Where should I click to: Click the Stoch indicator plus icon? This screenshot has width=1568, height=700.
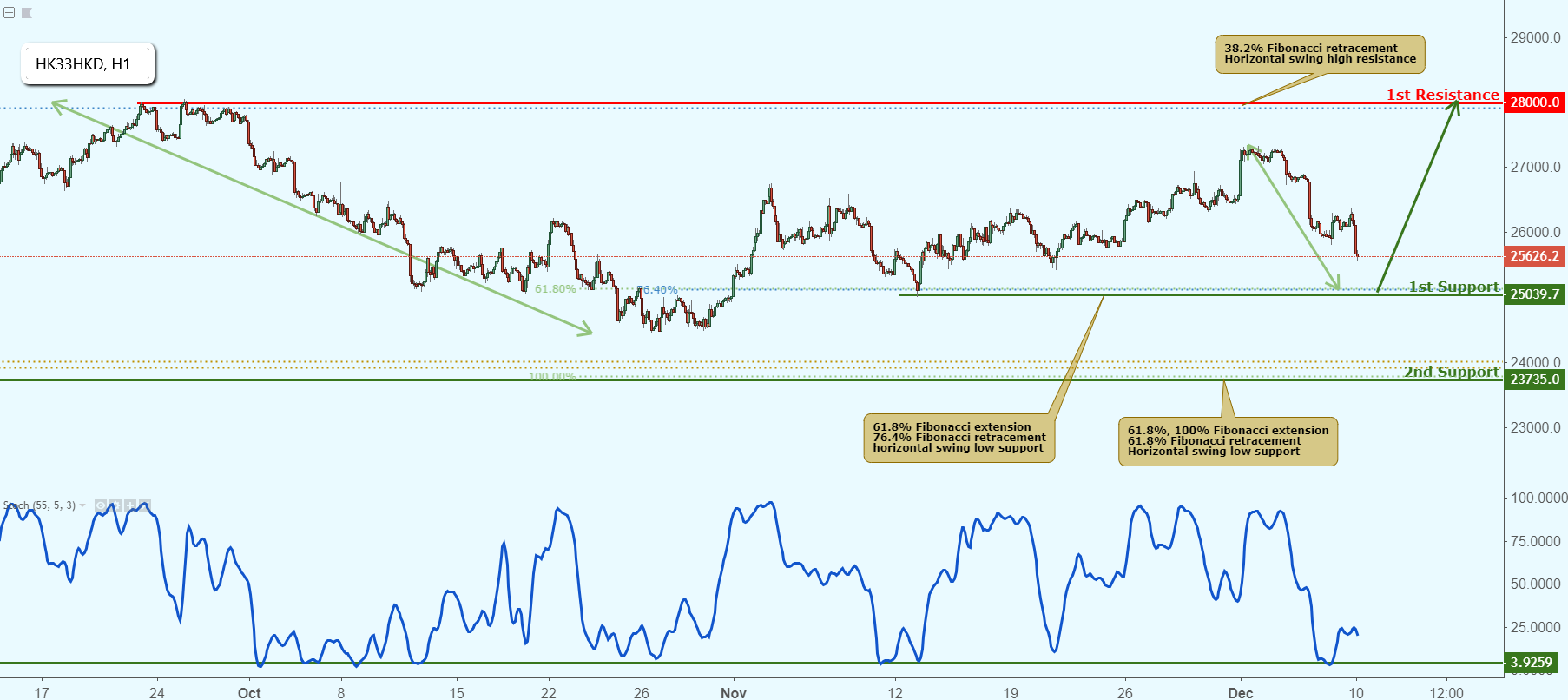pos(130,505)
